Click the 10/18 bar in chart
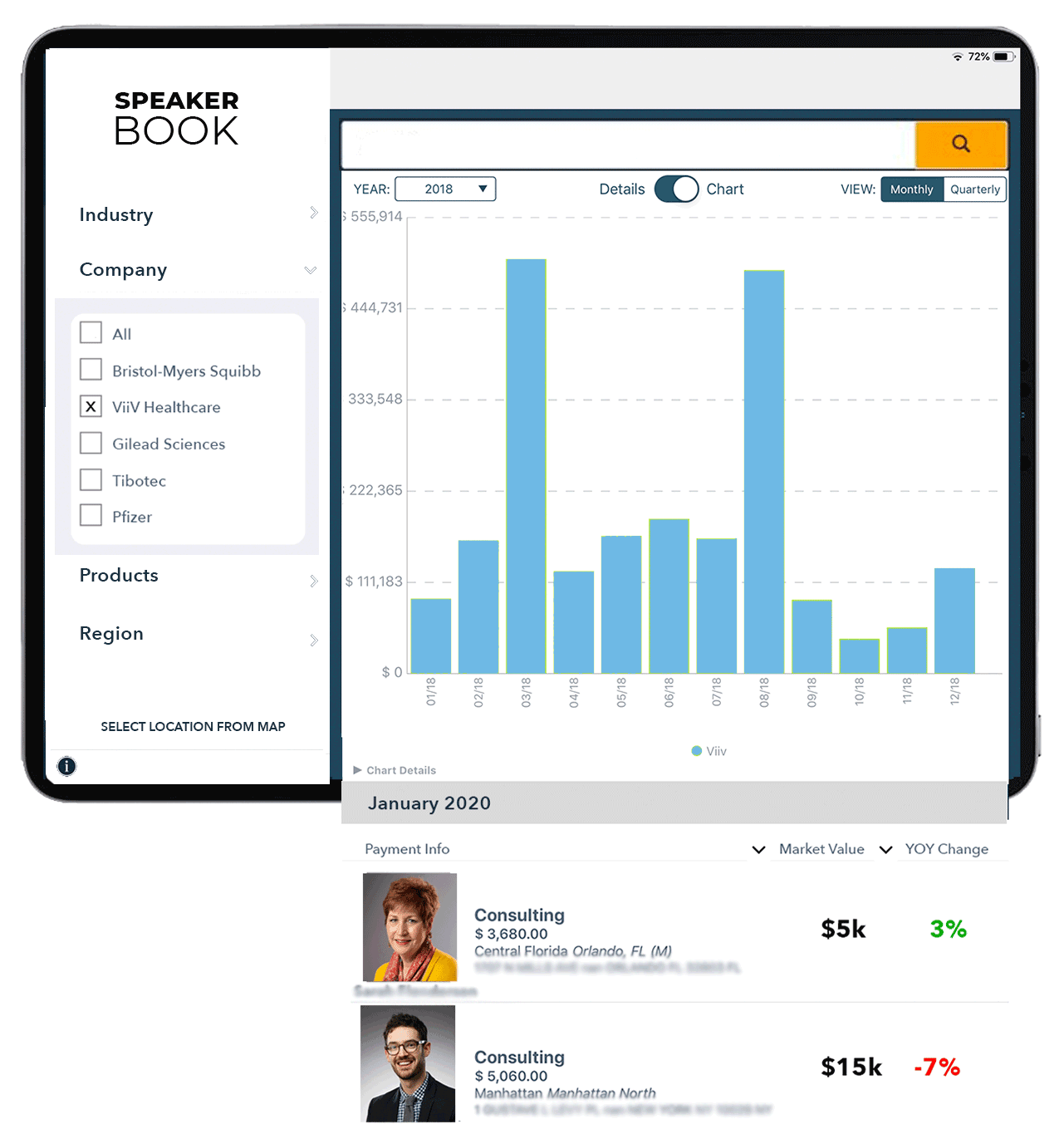Image resolution: width=1064 pixels, height=1124 pixels. click(859, 655)
